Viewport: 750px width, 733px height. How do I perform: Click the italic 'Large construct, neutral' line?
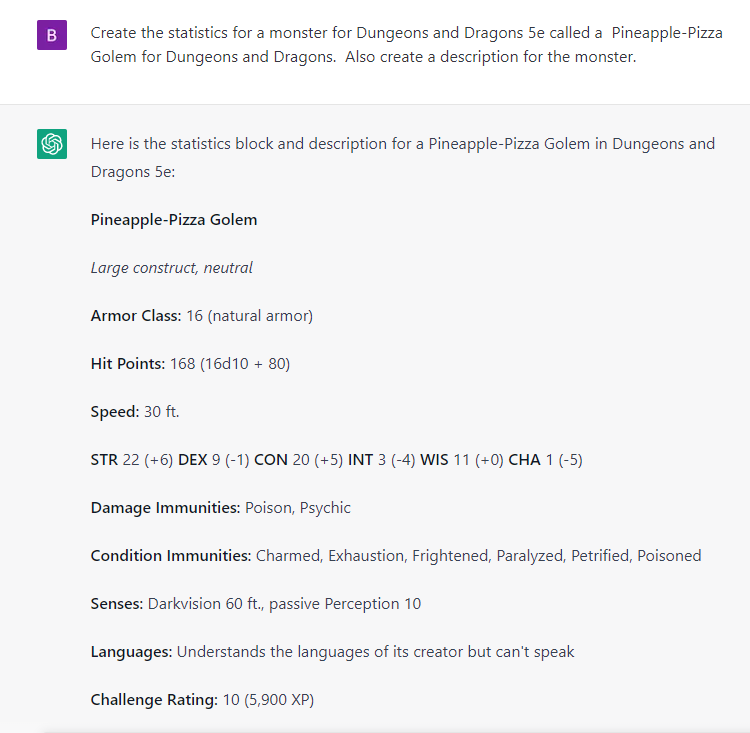coord(171,267)
